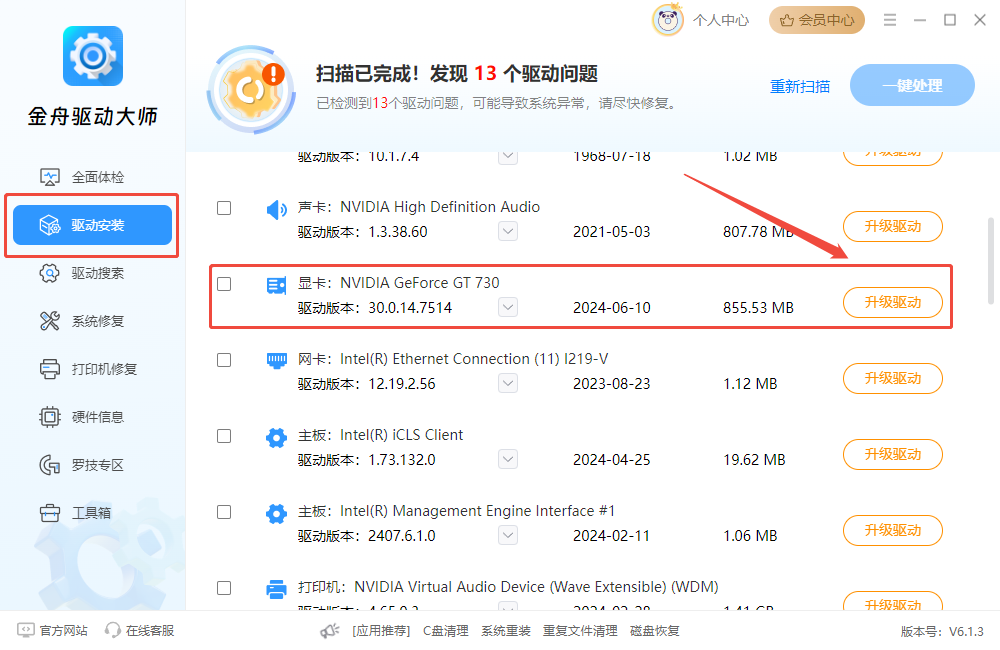The width and height of the screenshot is (1000, 650).
Task: Click the size 19.62 MB
Action: click(754, 459)
